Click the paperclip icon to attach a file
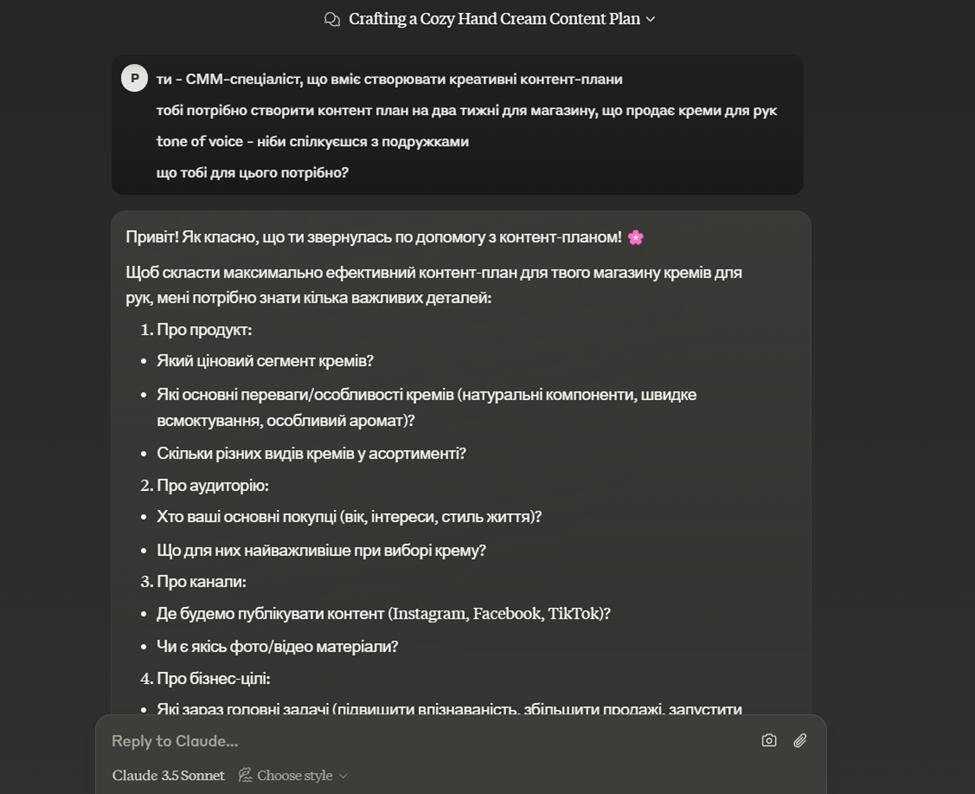 tap(798, 740)
